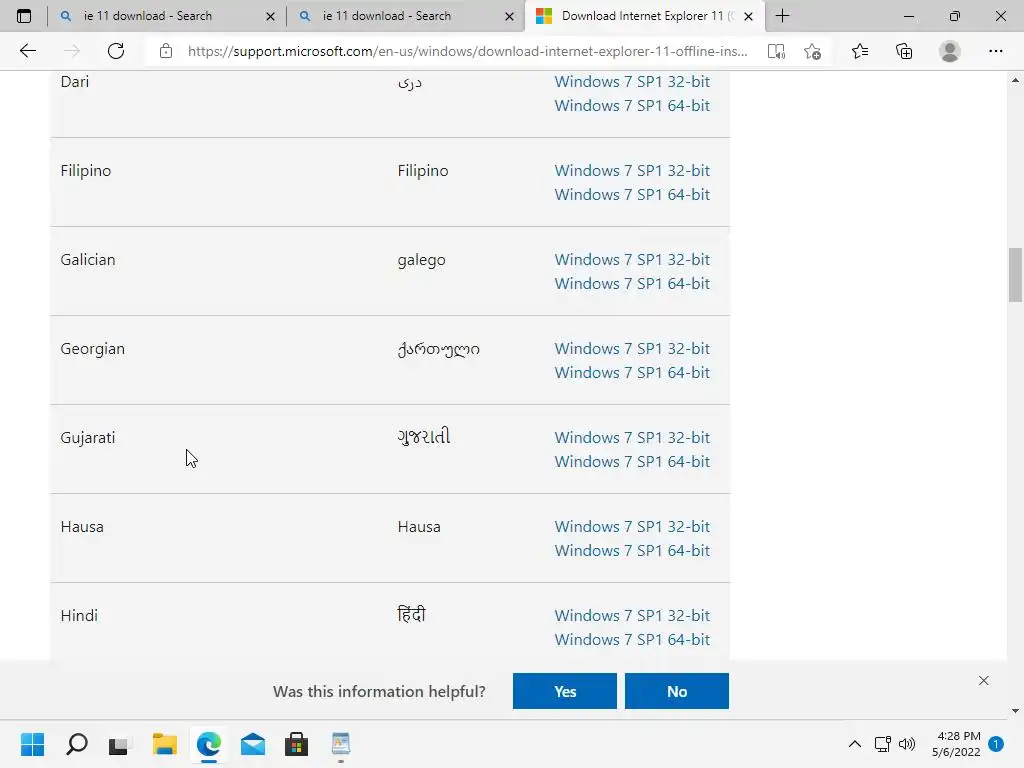Open clock and calendar 4:28 PM
Screen dimensions: 1024x768
956,744
